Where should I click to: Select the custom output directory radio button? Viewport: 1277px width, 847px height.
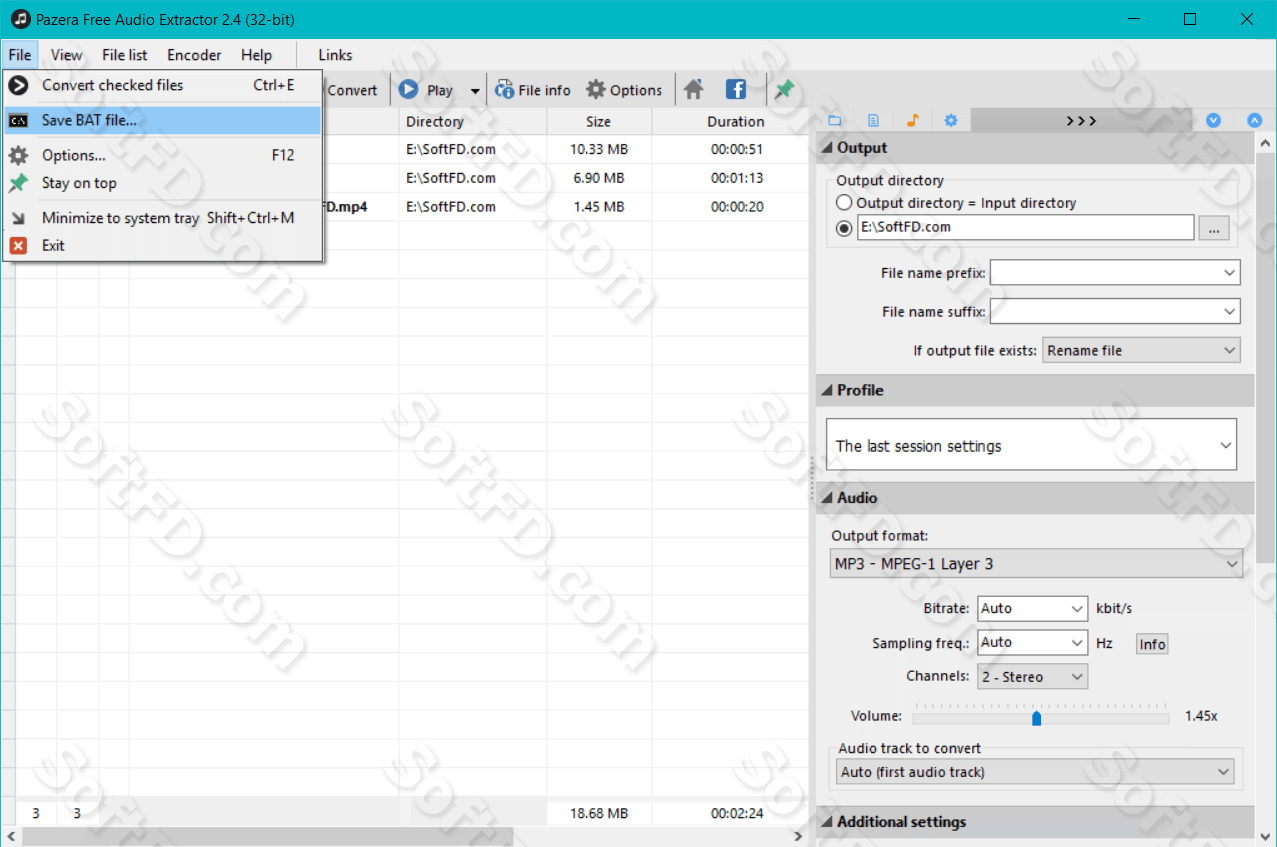tap(845, 228)
